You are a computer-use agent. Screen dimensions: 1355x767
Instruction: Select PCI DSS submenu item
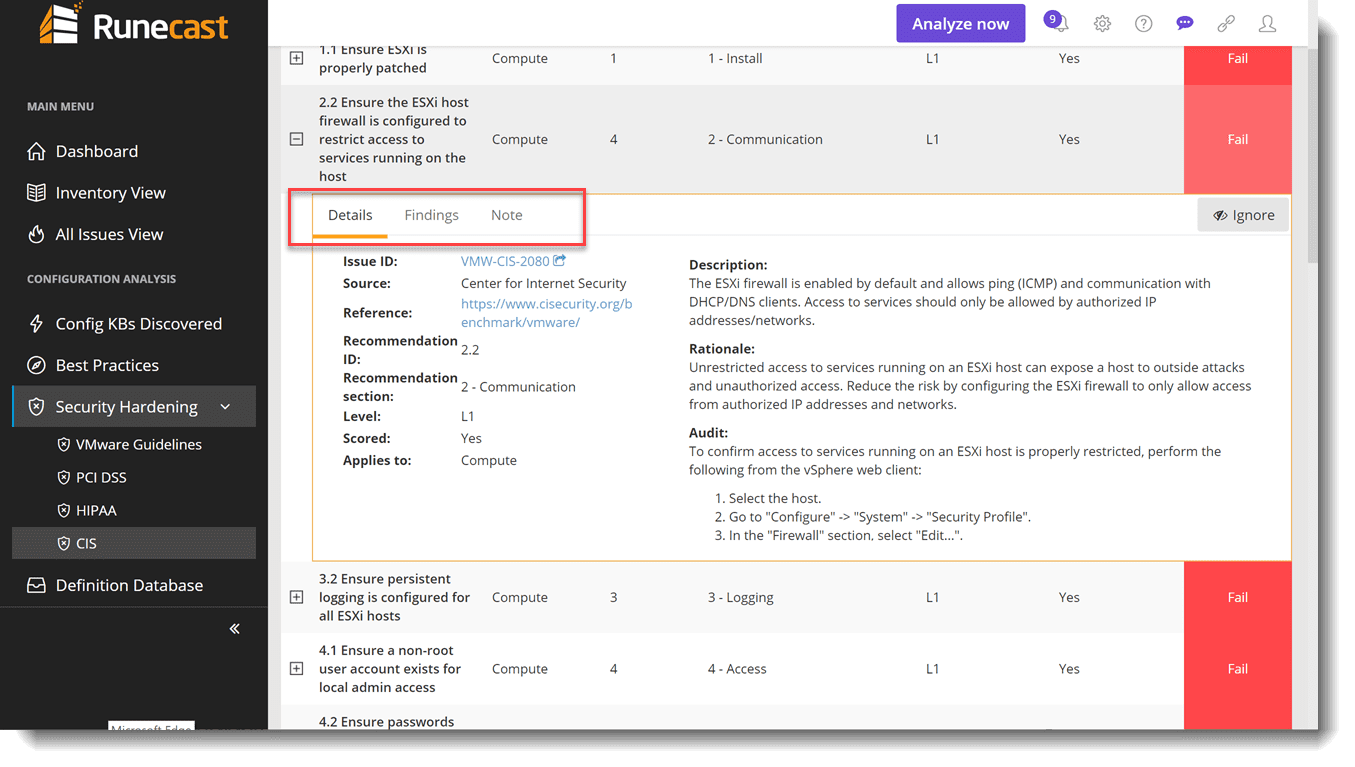[101, 477]
